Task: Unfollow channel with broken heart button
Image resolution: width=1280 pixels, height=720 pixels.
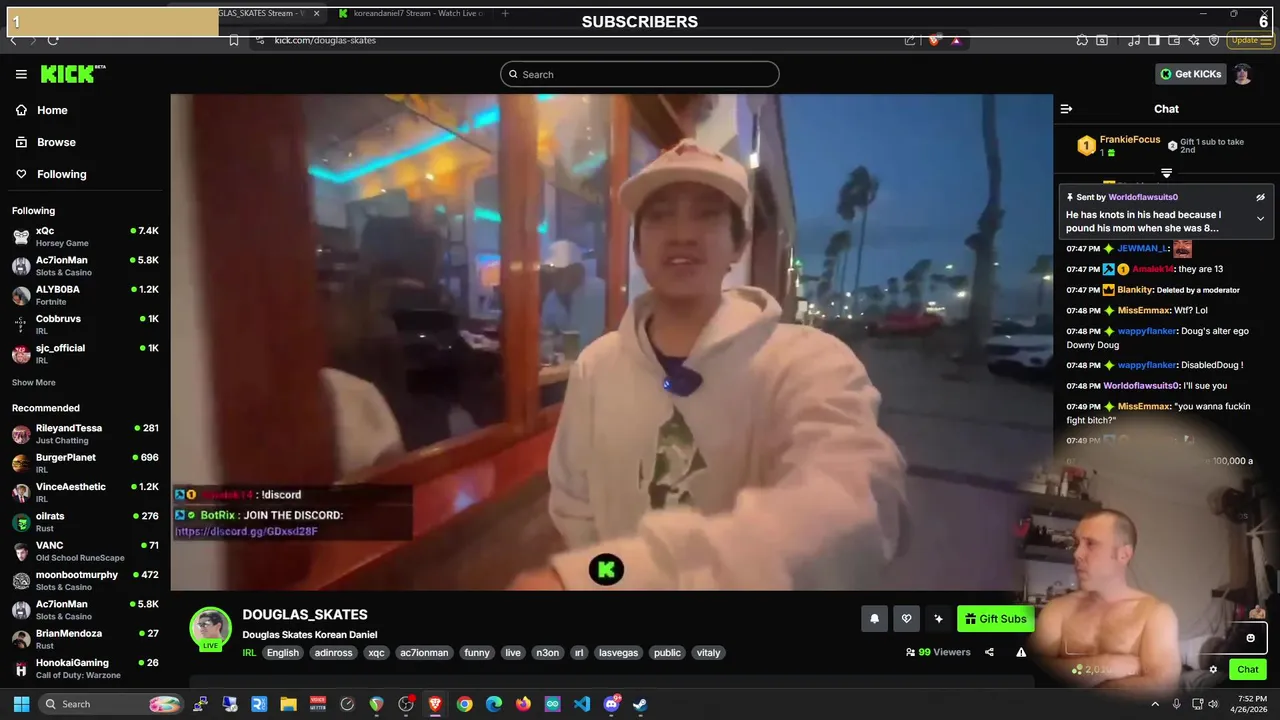Action: [906, 619]
